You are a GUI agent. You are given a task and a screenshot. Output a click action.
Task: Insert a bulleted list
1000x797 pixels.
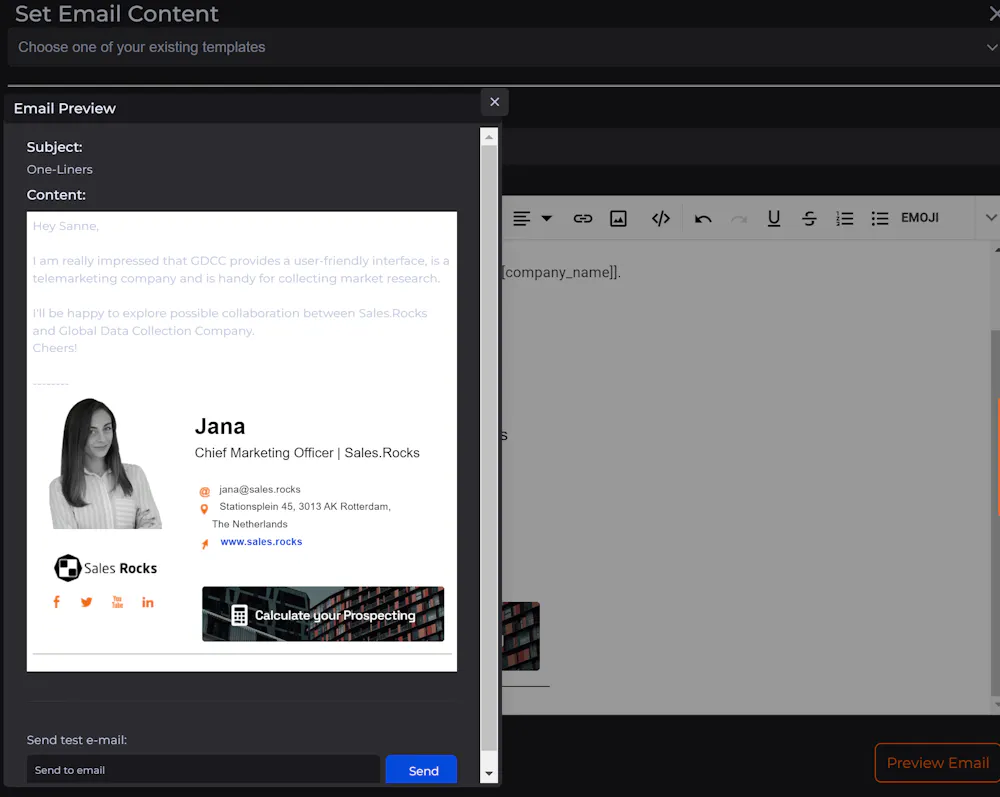879,218
